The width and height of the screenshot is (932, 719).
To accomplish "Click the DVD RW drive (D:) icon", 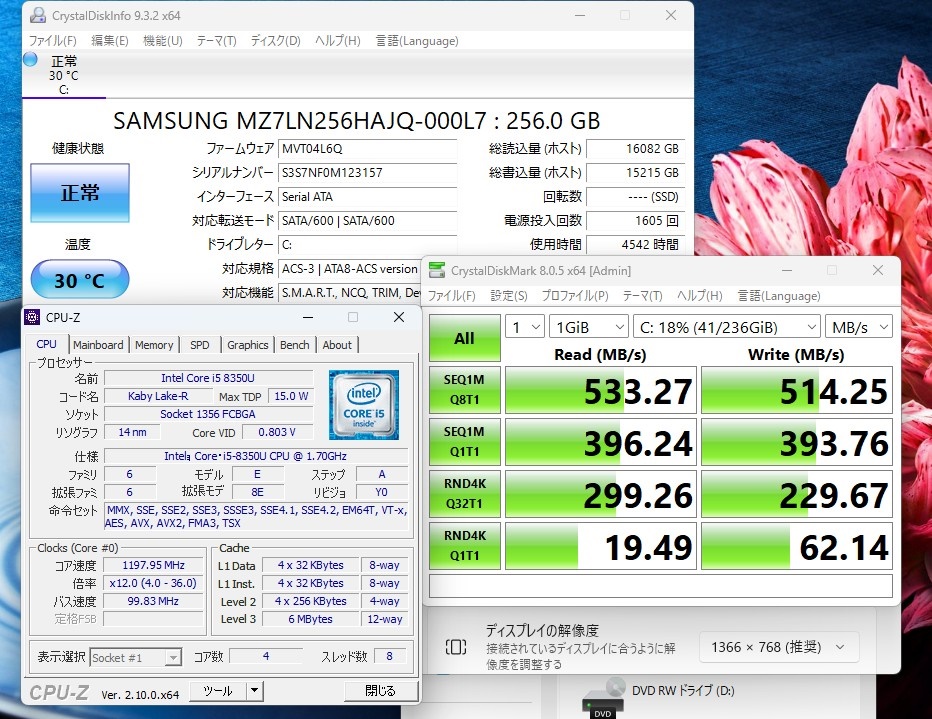I will pos(603,697).
